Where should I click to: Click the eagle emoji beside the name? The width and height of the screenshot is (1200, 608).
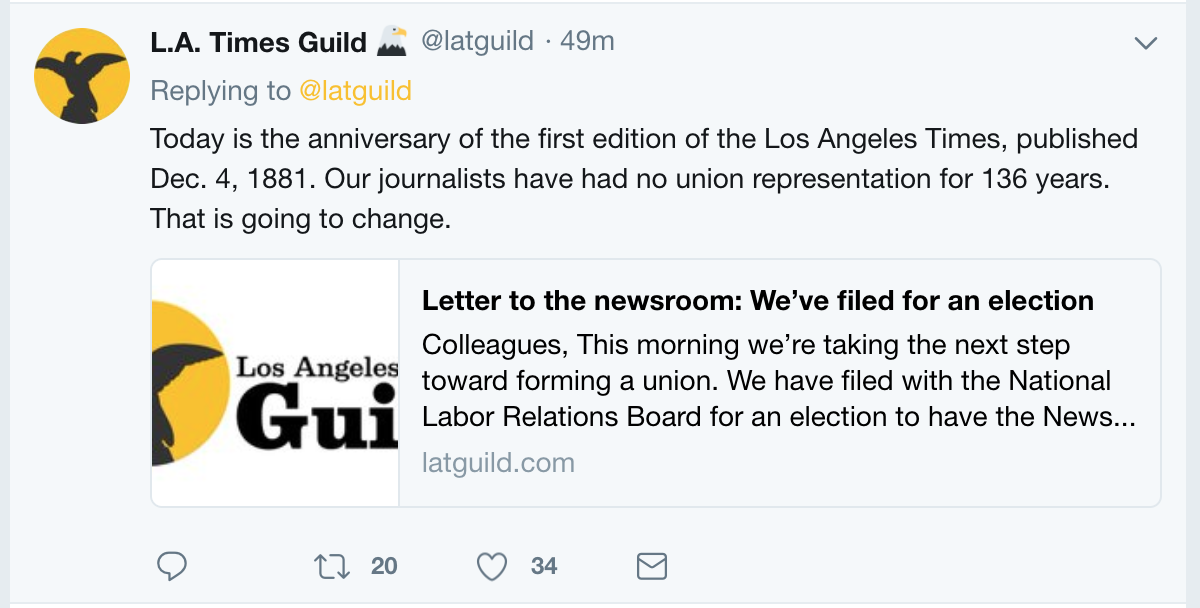click(391, 41)
